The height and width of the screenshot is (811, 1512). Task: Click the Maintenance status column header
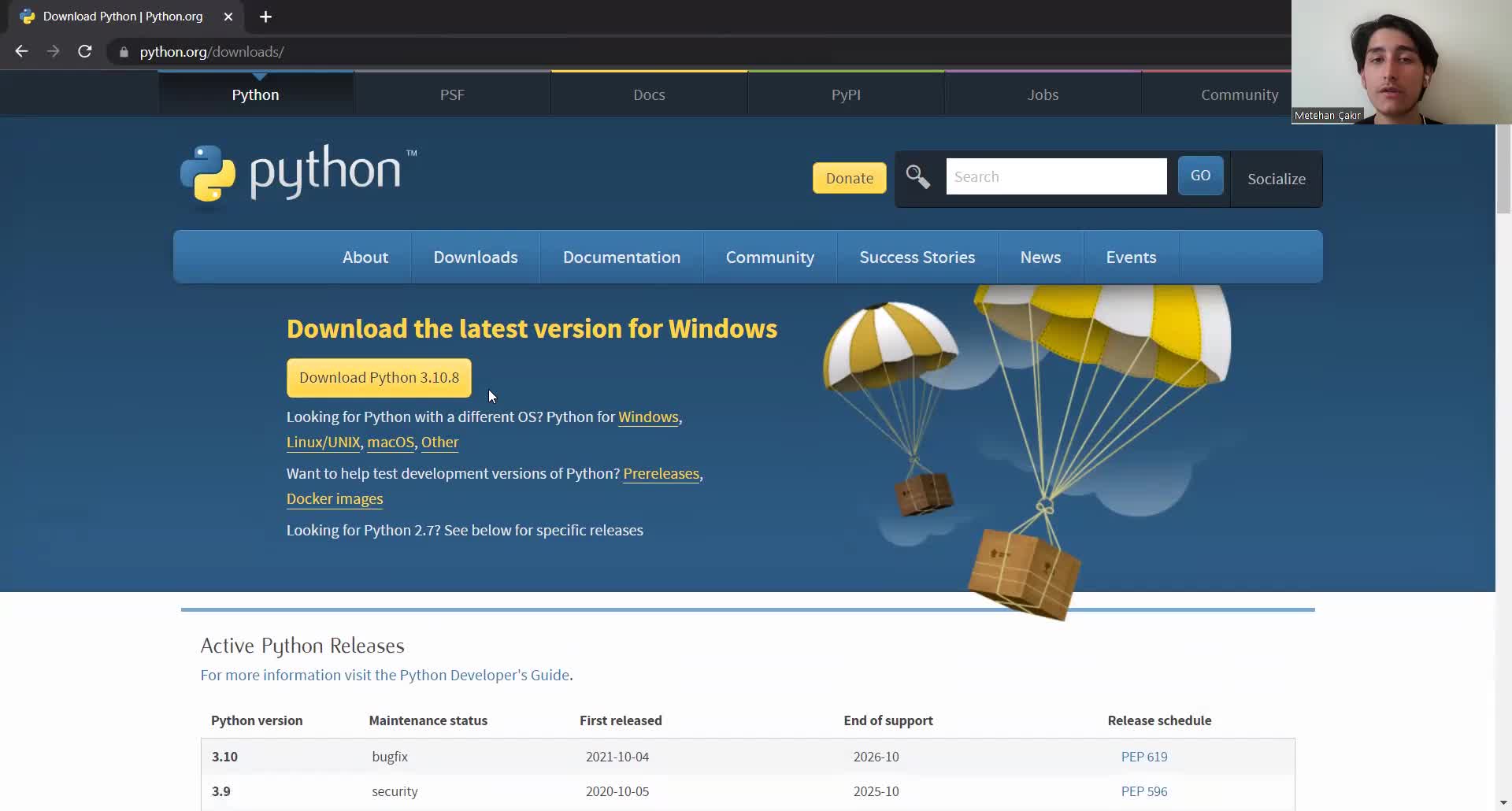pyautogui.click(x=428, y=720)
